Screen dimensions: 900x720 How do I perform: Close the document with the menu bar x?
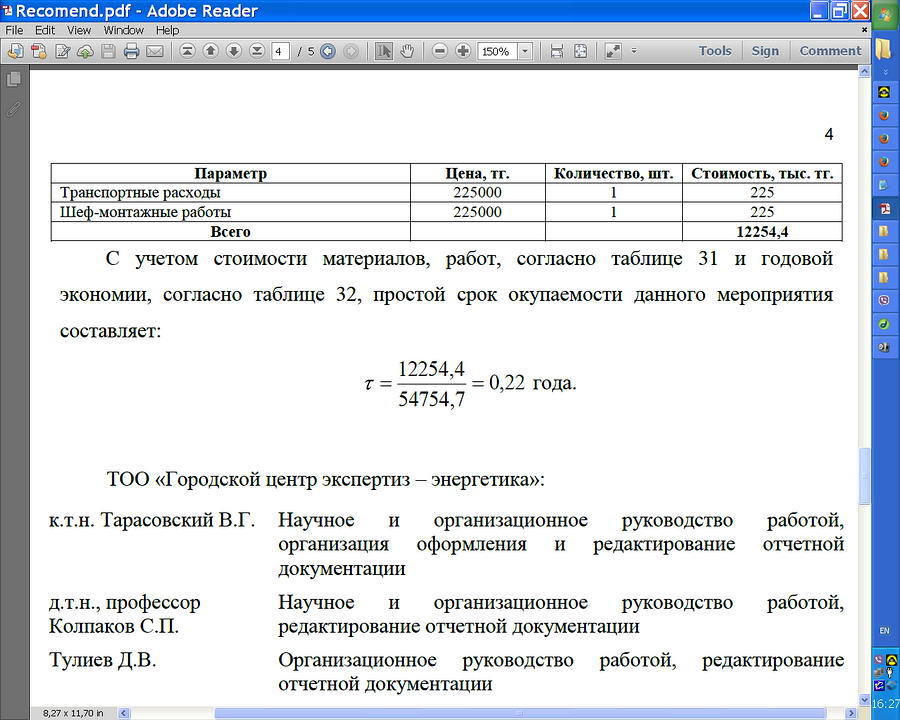pos(864,29)
